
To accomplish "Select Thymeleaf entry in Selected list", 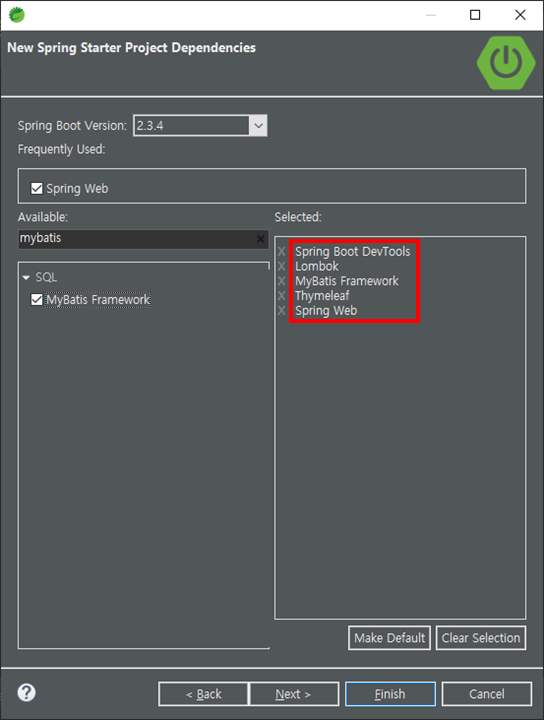I will 322,295.
